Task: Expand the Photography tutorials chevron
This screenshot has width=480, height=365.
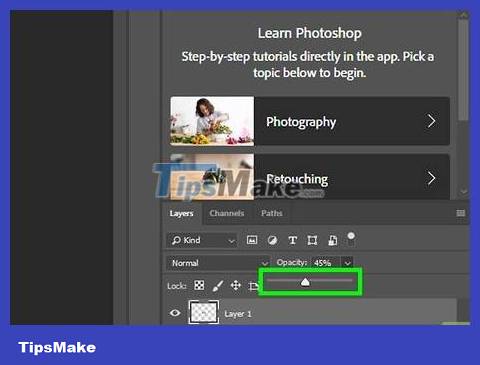Action: pyautogui.click(x=431, y=121)
